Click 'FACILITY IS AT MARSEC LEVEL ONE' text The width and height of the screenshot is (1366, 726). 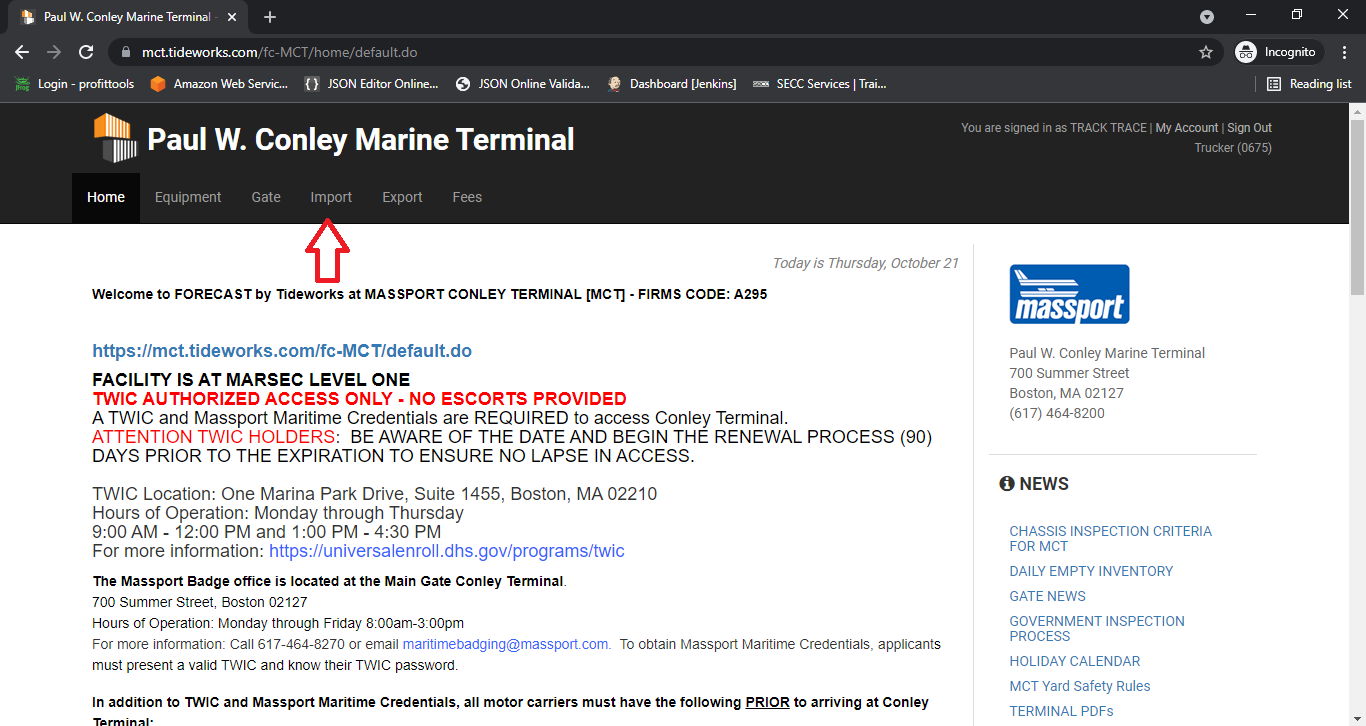[x=251, y=380]
